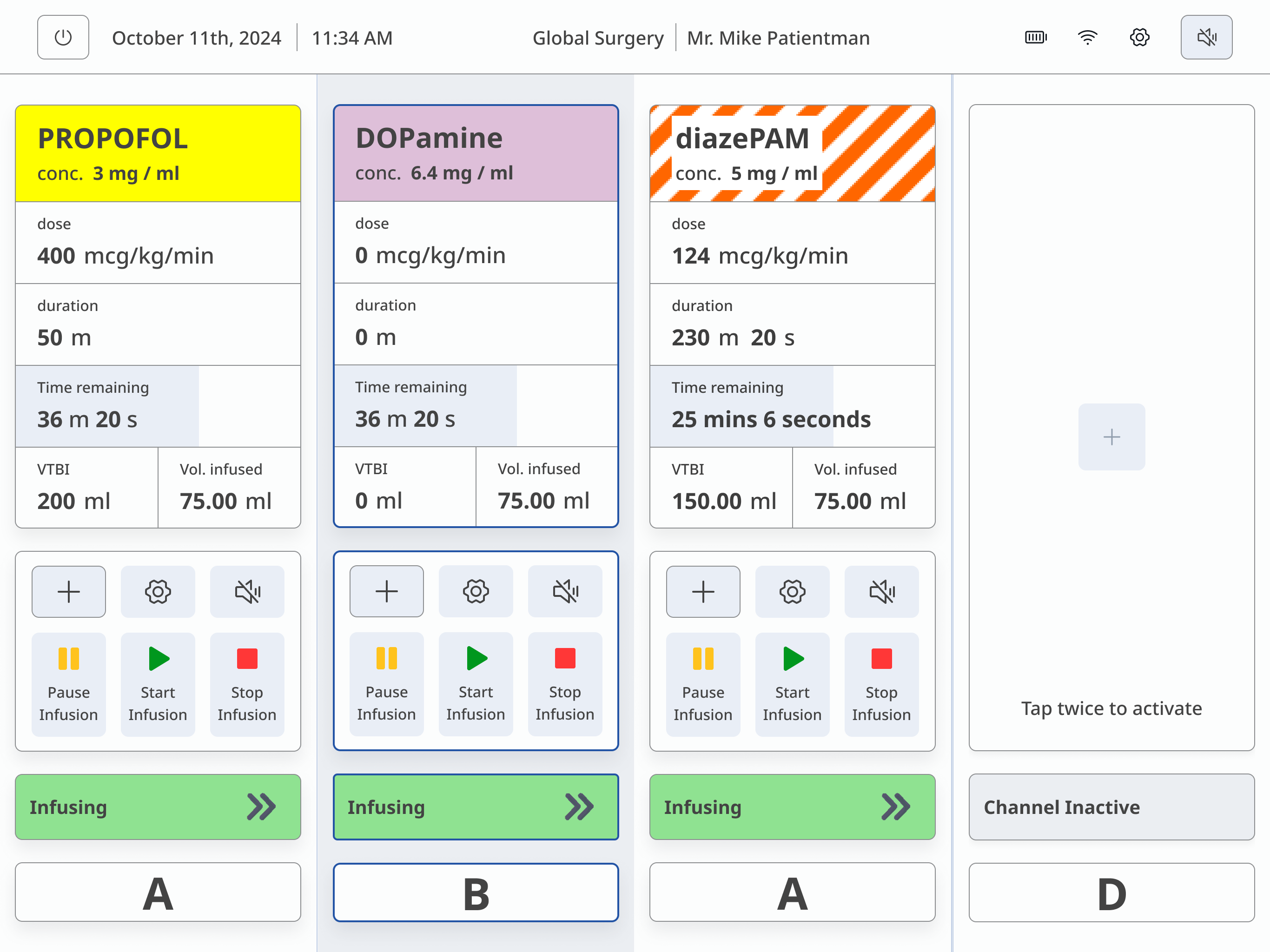Check the wifi status icon
This screenshot has width=1270, height=952.
pyautogui.click(x=1087, y=38)
